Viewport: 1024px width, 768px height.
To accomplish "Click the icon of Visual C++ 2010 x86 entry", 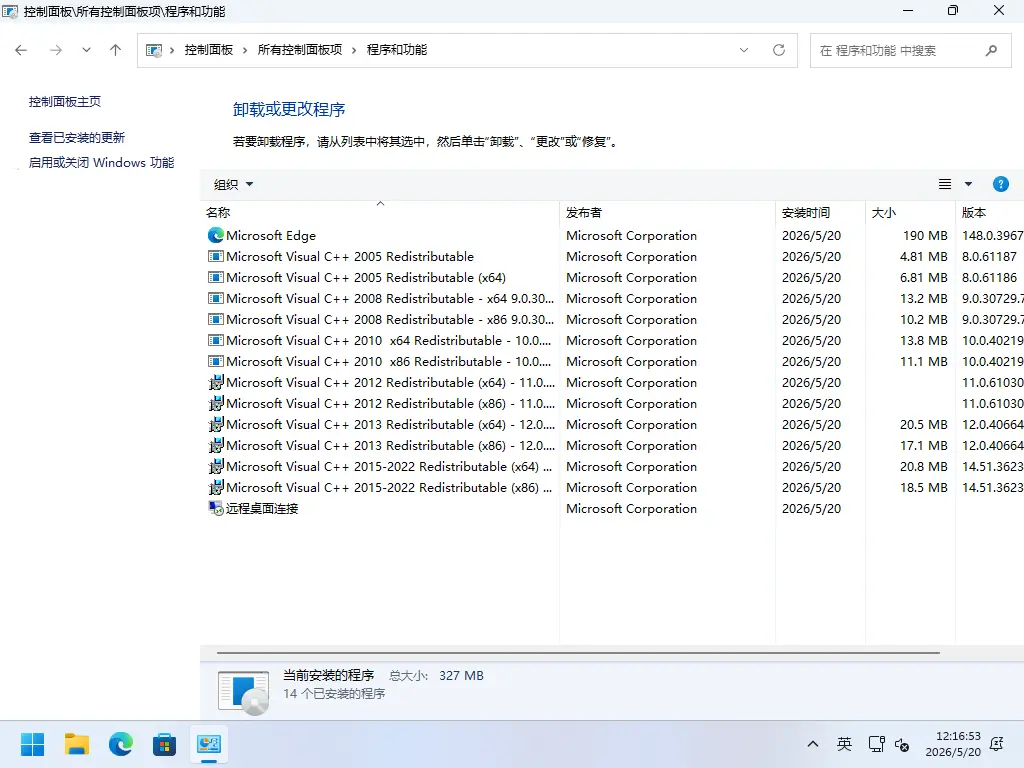I will [x=216, y=361].
